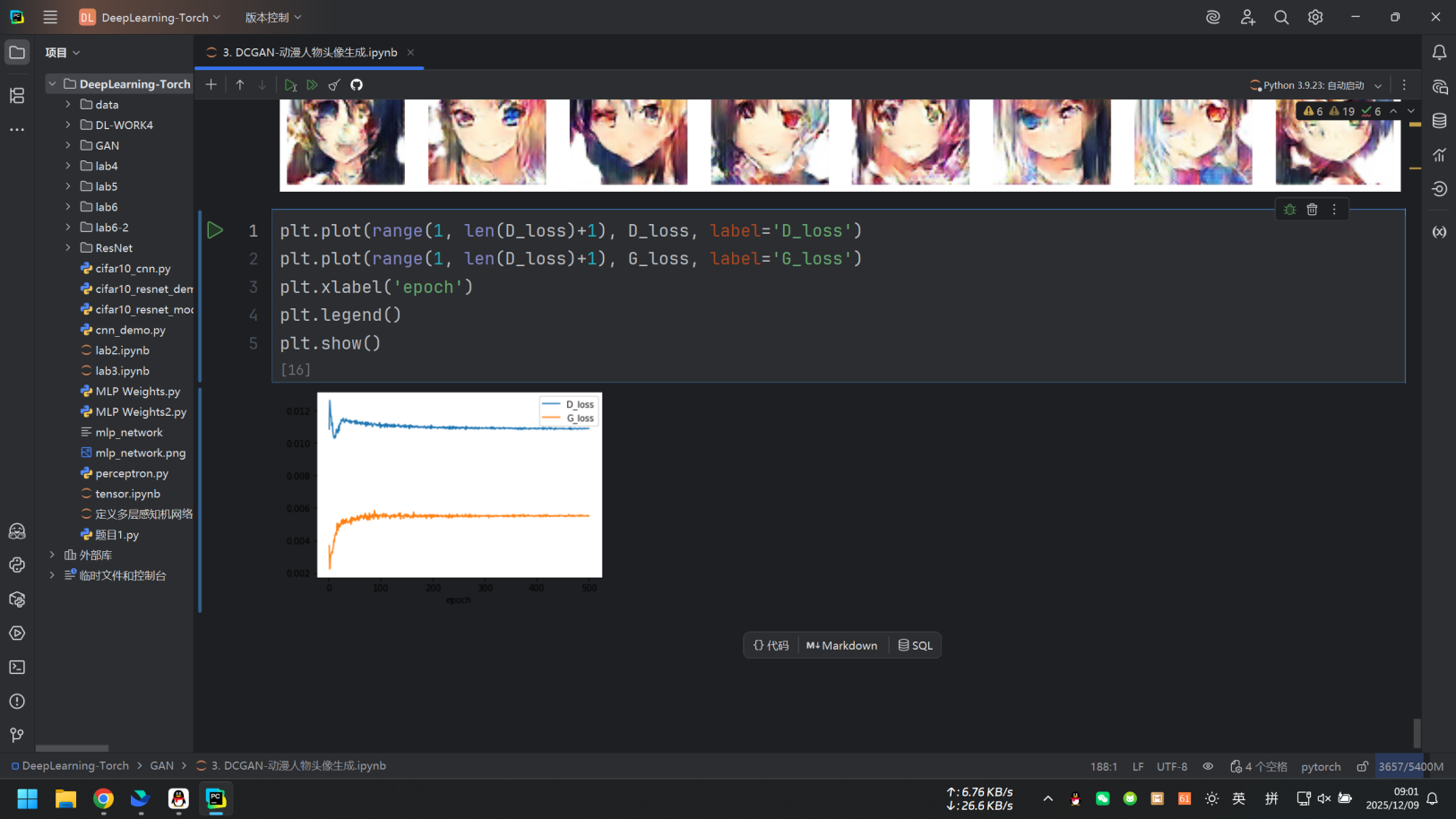The width and height of the screenshot is (1456, 819).
Task: Open the Database tool window
Action: 1439,121
